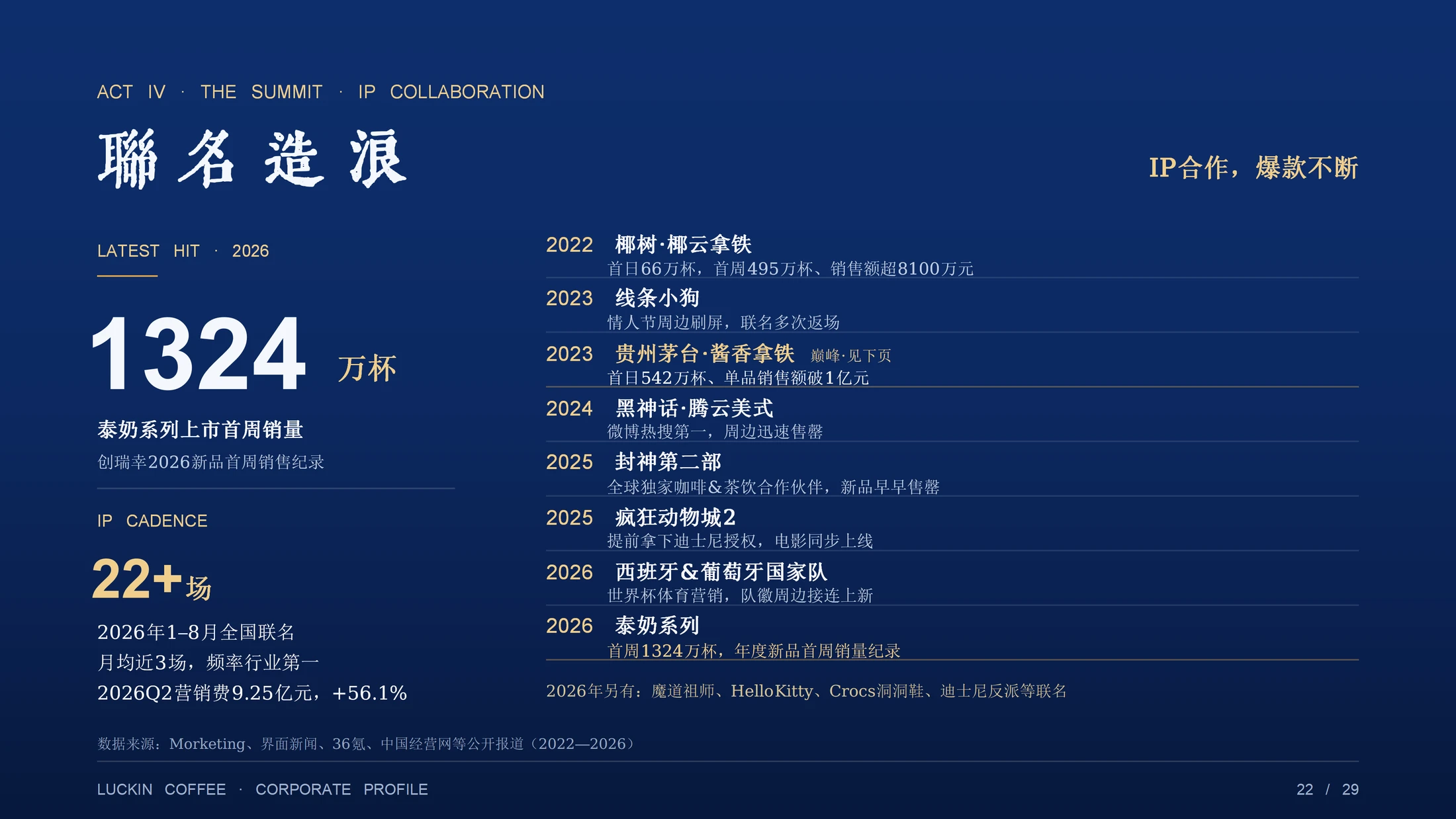The height and width of the screenshot is (819, 1456).
Task: Click the heading 封神第二部
Action: click(x=668, y=462)
